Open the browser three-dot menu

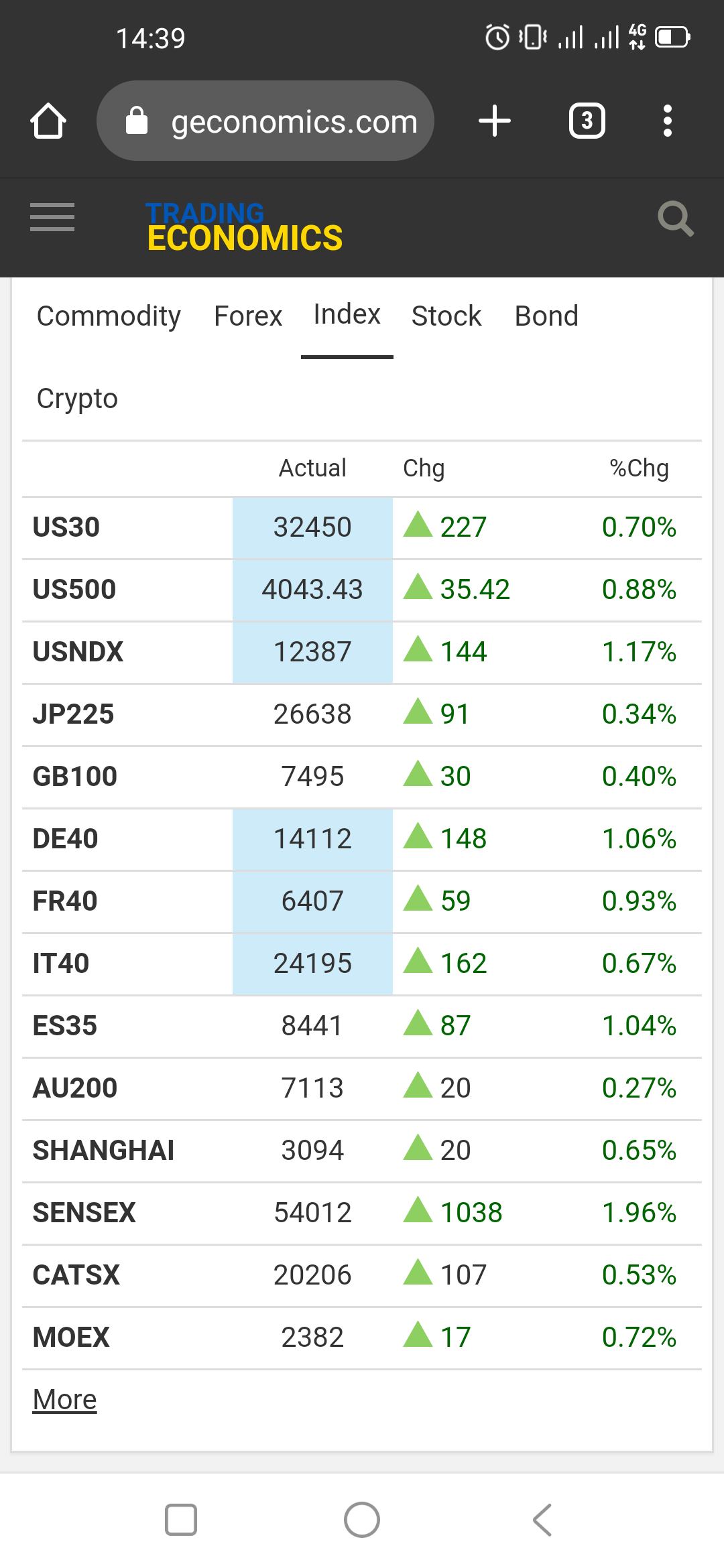pos(667,121)
